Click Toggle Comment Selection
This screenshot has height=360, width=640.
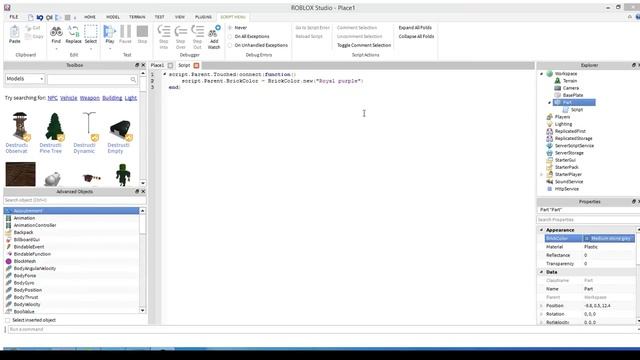[x=364, y=45]
